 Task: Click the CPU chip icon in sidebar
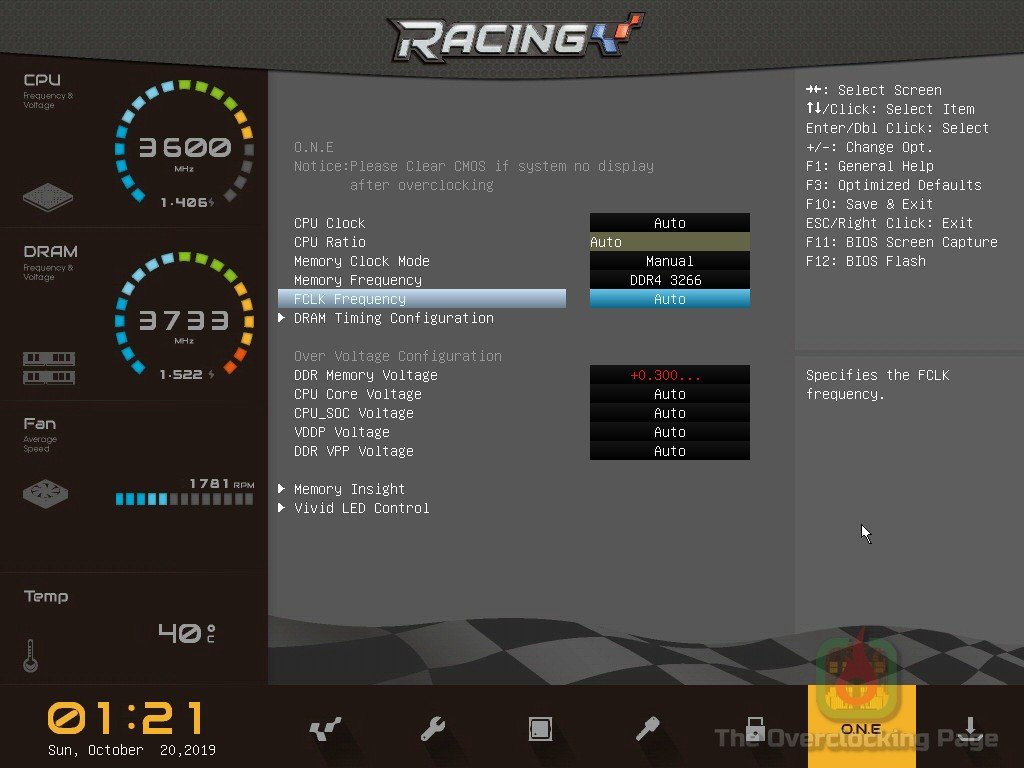[x=48, y=196]
